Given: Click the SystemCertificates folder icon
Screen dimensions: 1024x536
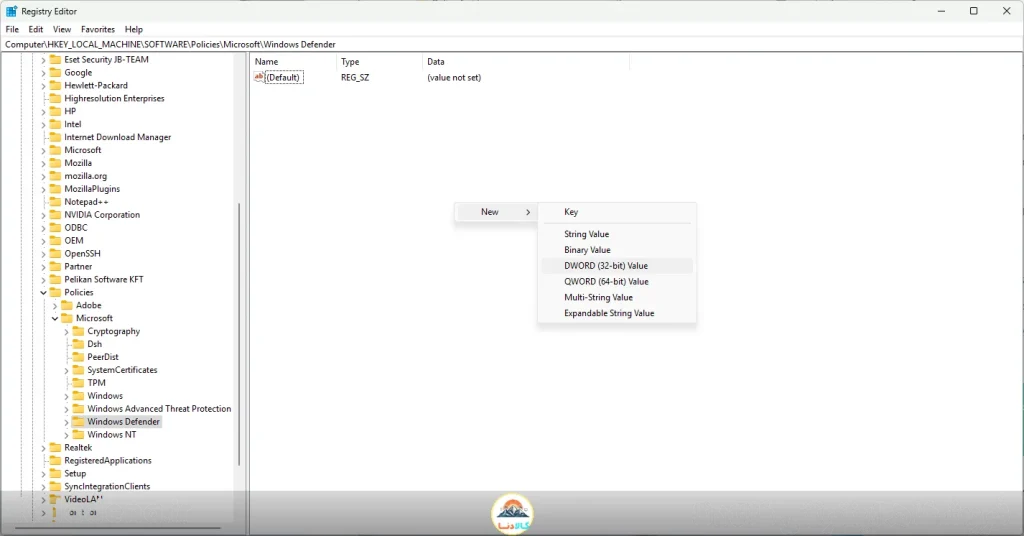Looking at the screenshot, I should pyautogui.click(x=78, y=370).
